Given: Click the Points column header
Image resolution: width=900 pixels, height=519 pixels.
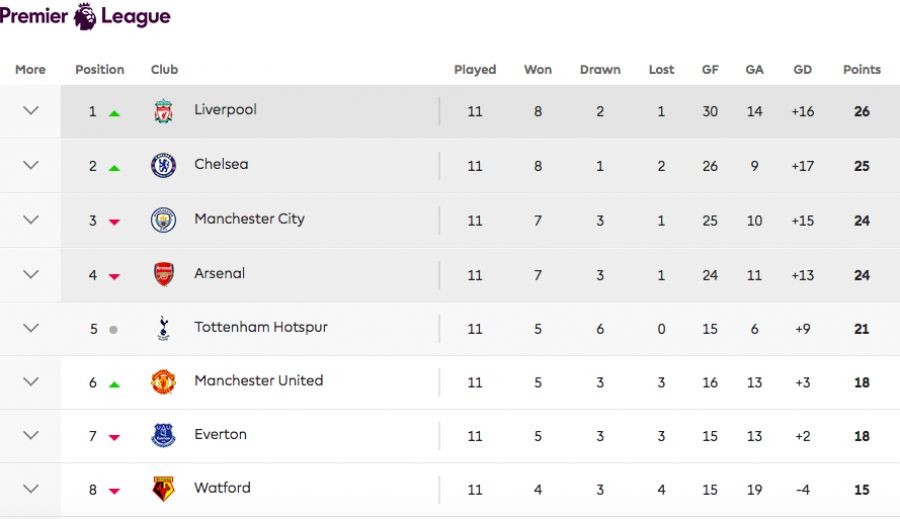Looking at the screenshot, I should point(861,70).
